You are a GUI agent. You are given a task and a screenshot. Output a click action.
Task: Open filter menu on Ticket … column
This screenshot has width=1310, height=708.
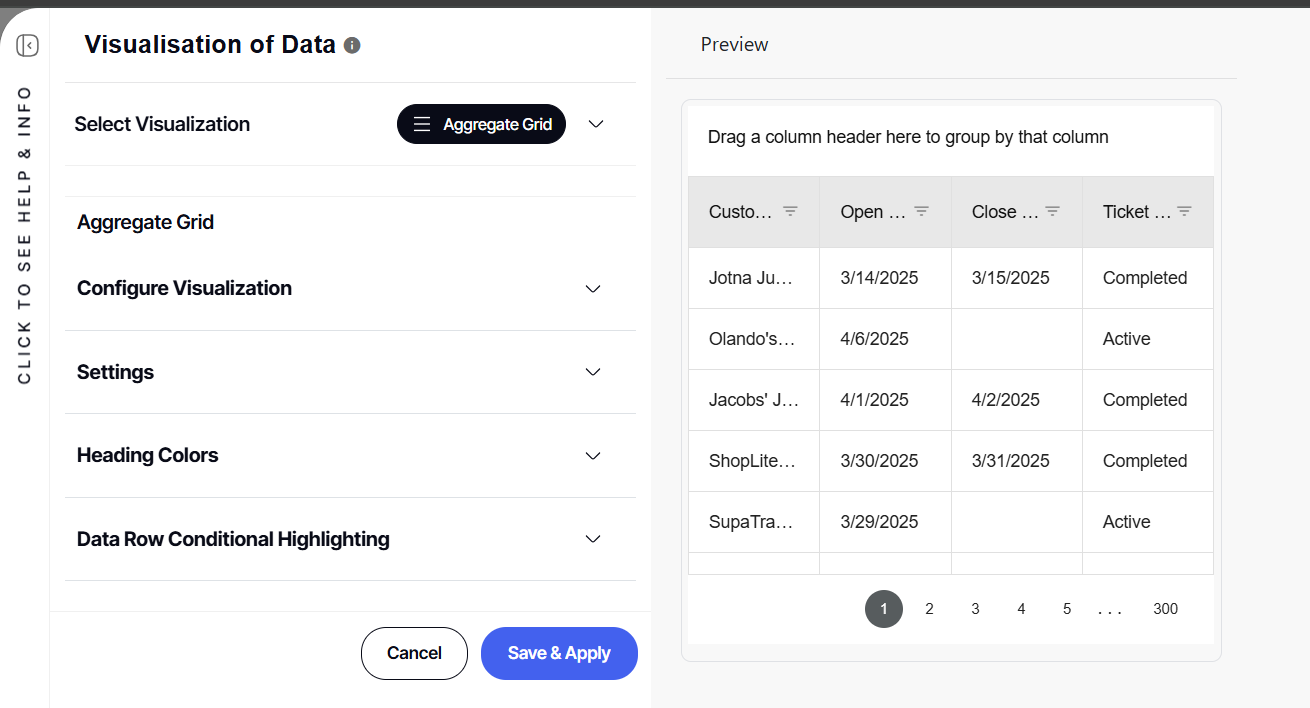[1185, 212]
